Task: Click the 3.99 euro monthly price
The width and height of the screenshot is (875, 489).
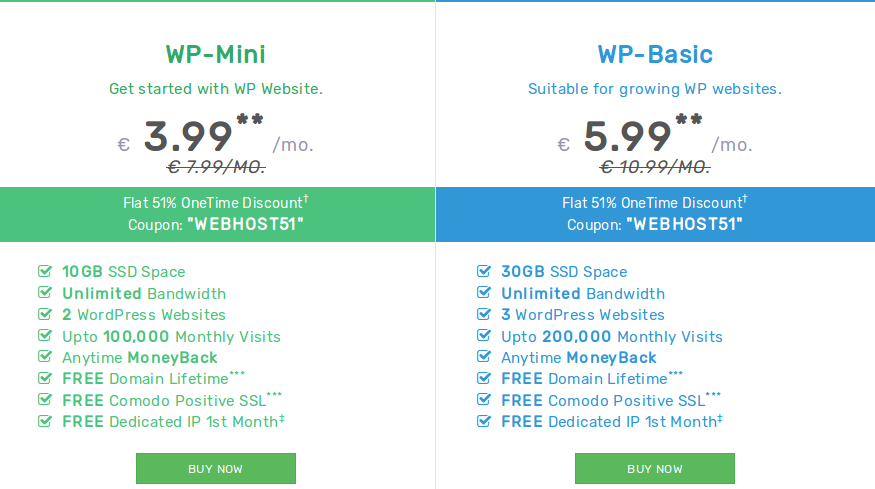Action: point(188,136)
